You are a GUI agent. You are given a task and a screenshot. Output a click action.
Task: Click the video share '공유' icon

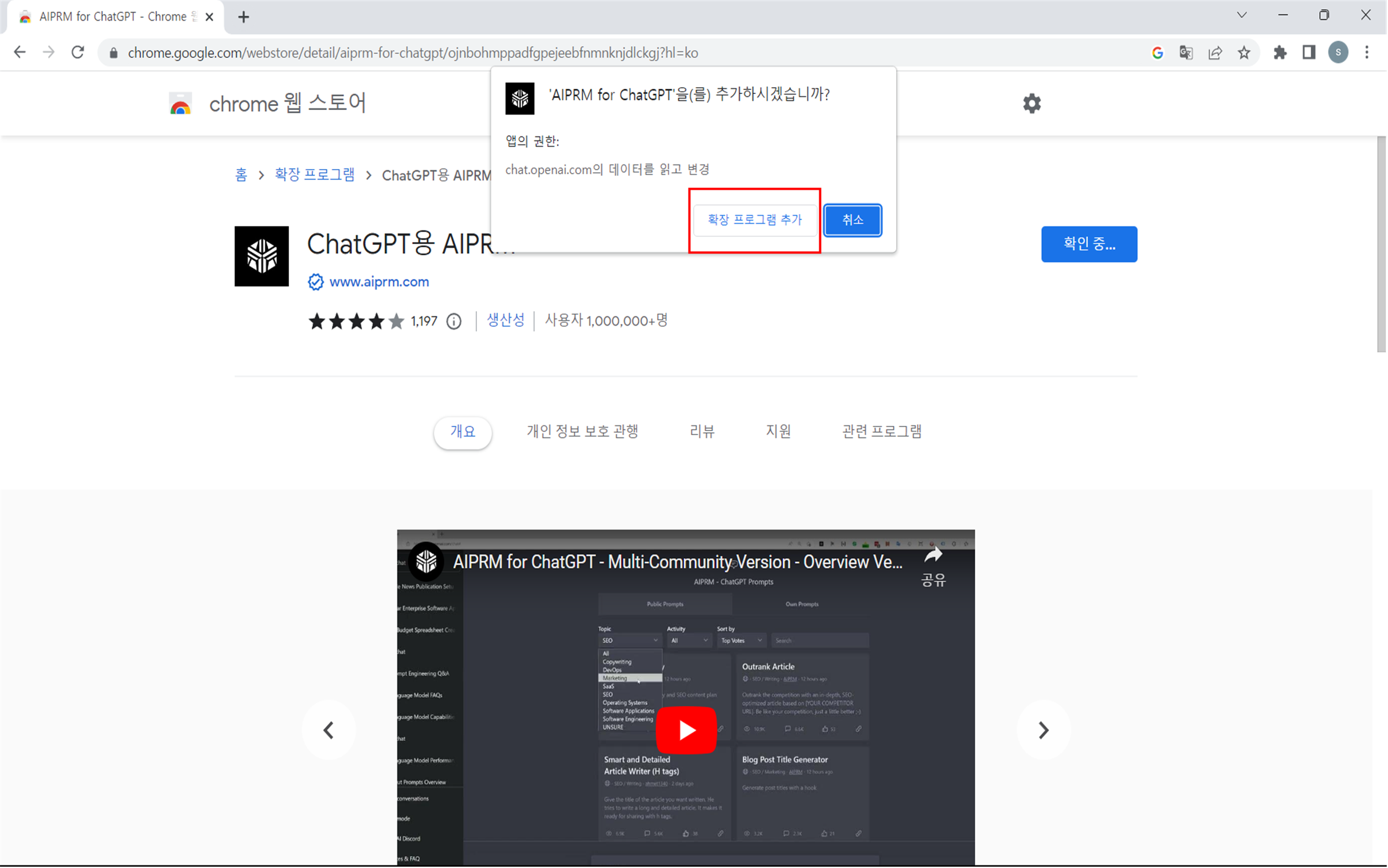(x=933, y=566)
